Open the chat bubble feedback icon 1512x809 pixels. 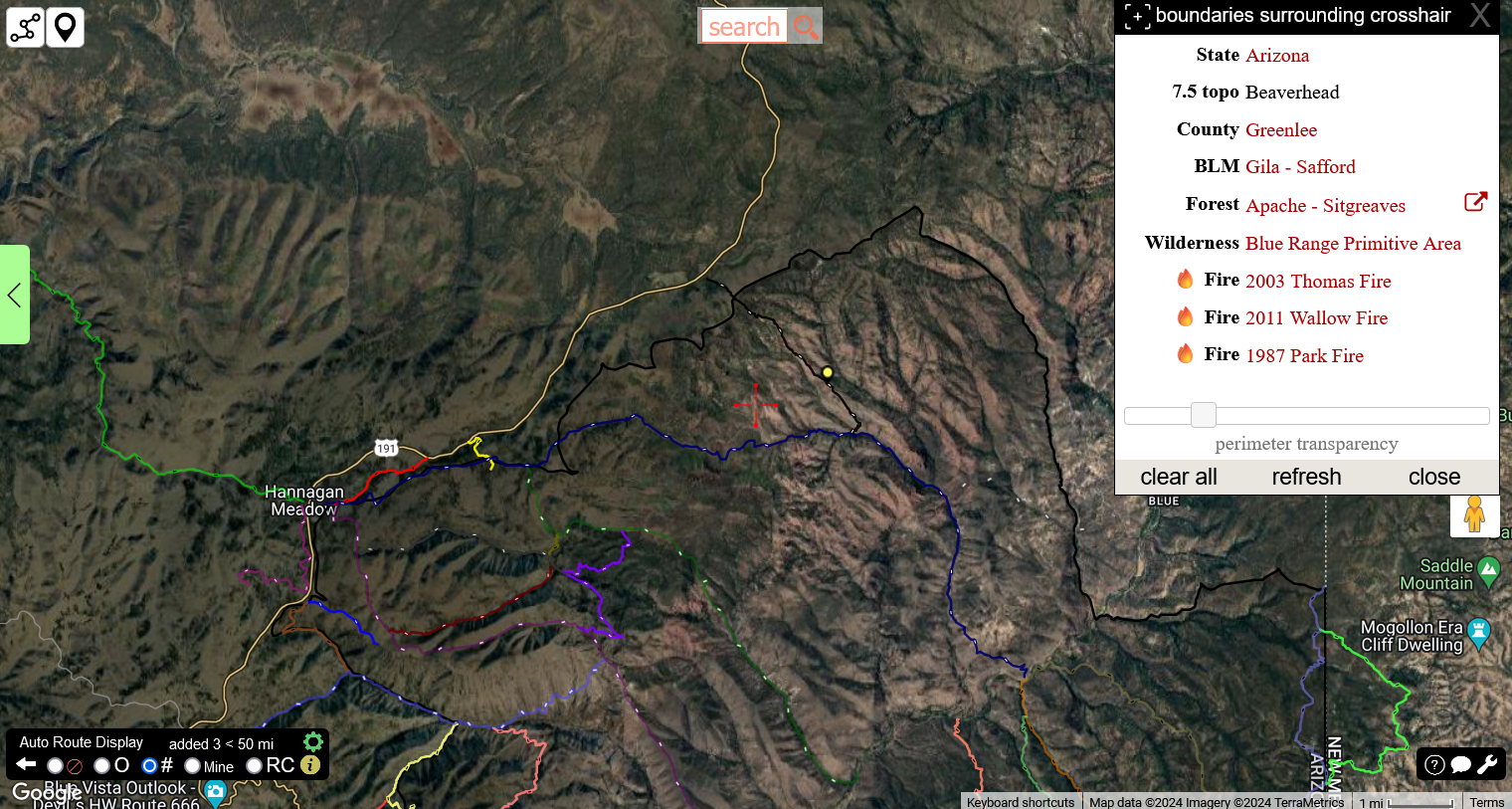point(1461,764)
